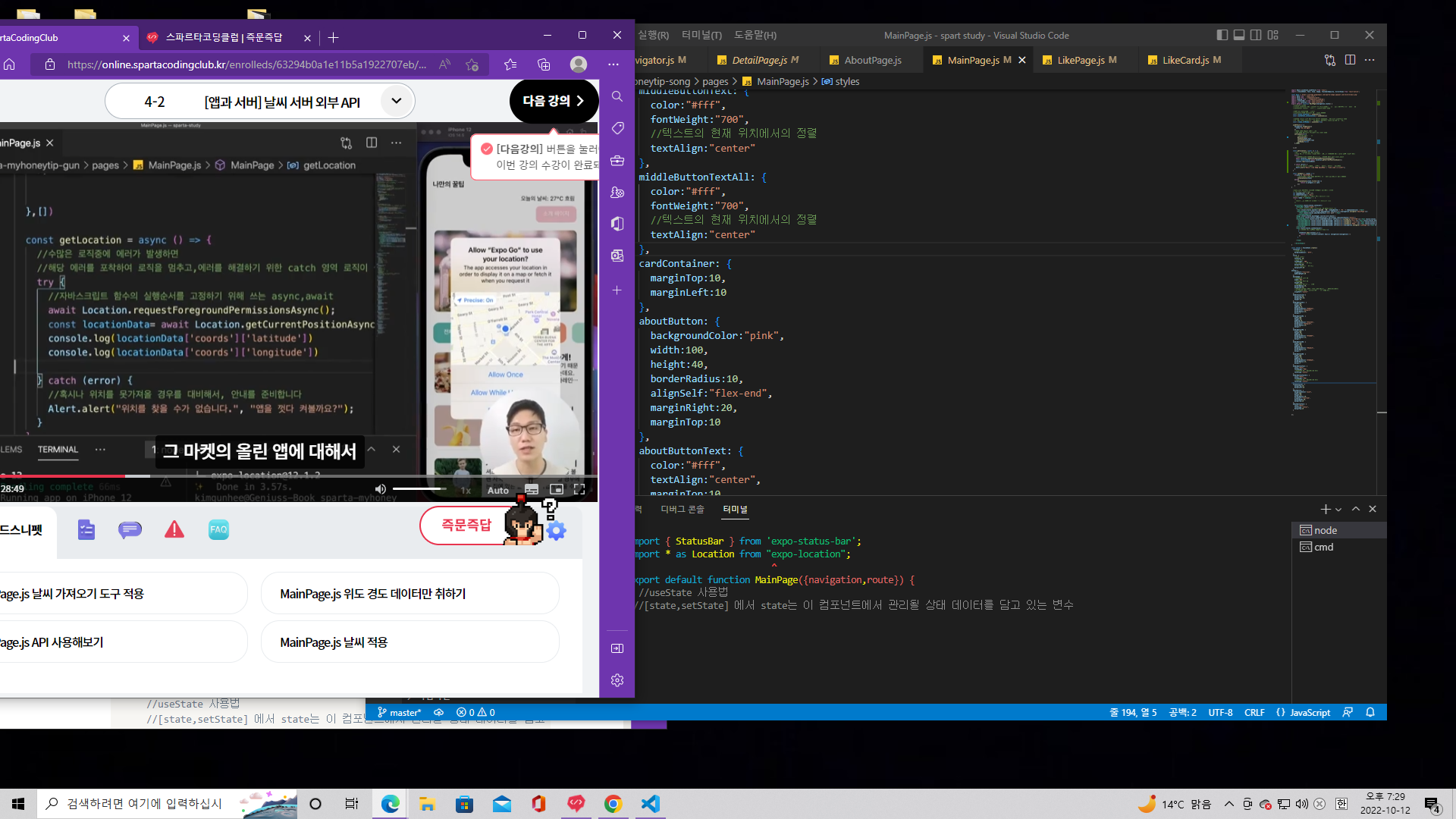Open Windows Start menu
The image size is (1456, 819).
(x=18, y=804)
